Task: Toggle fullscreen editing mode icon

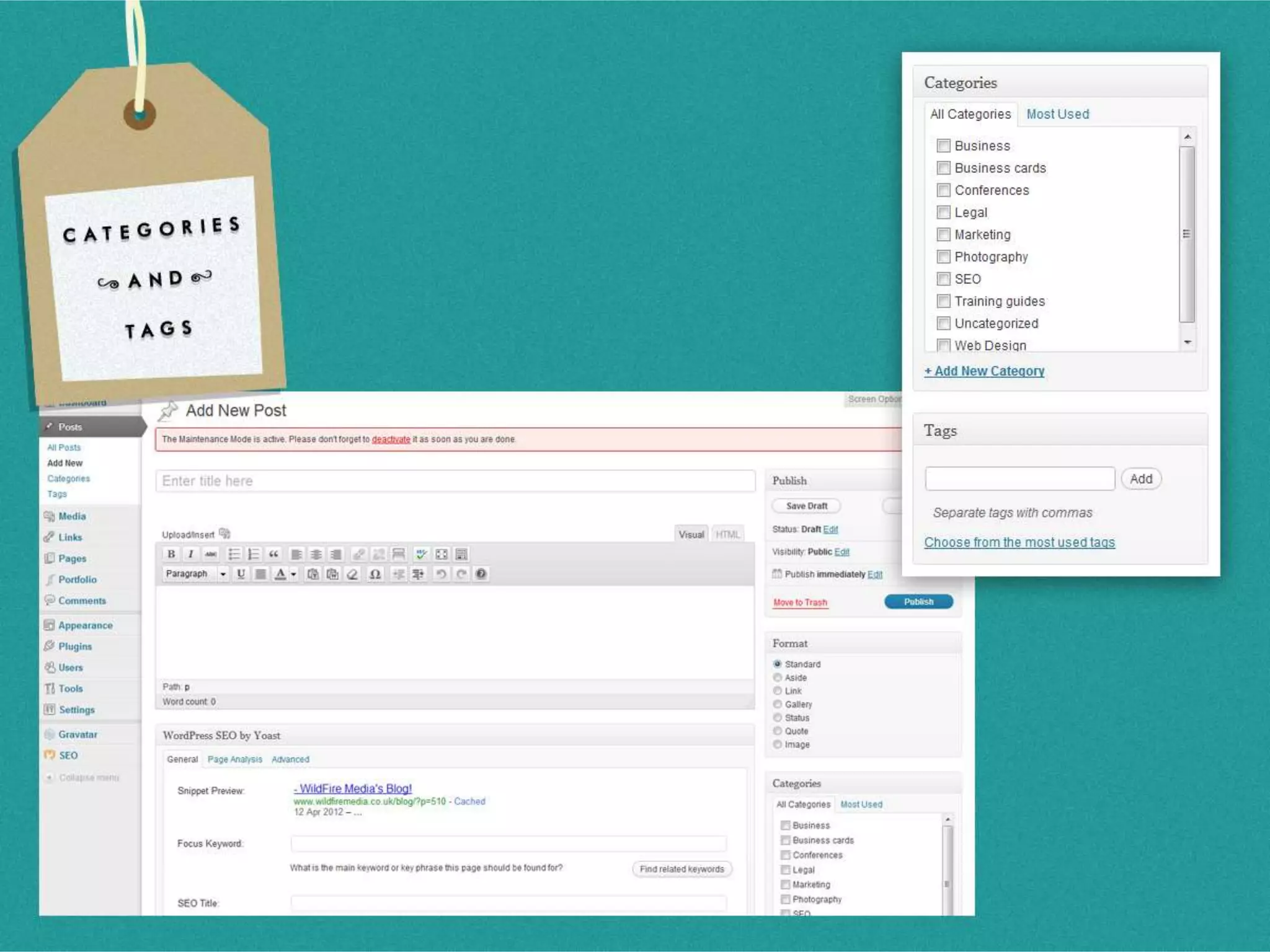Action: (442, 554)
